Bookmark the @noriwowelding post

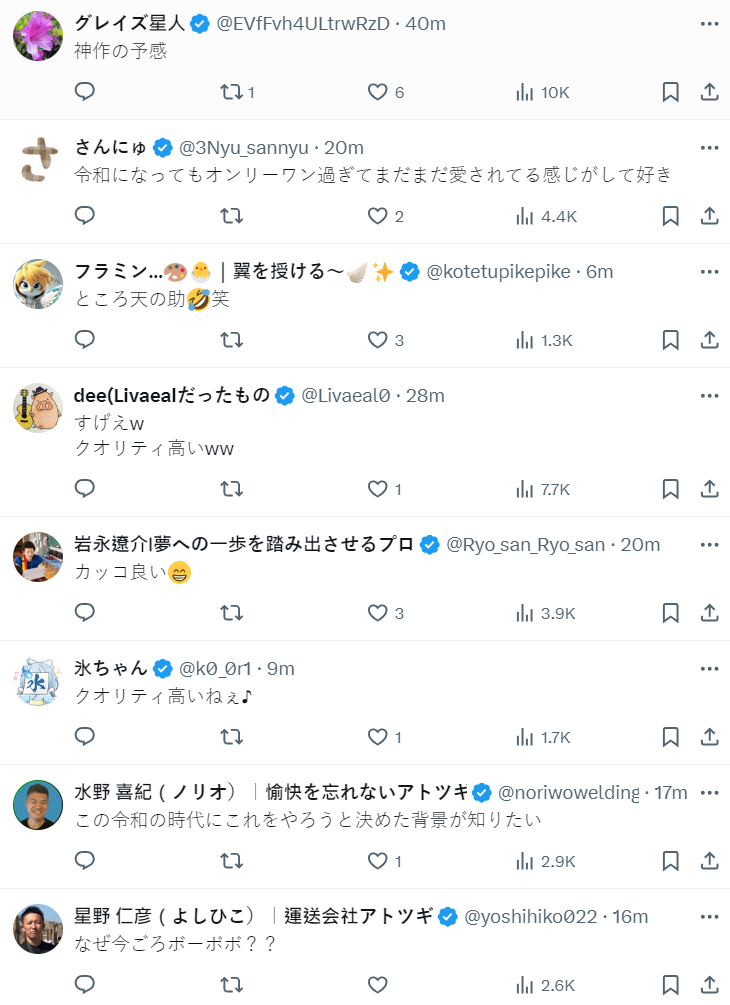pyautogui.click(x=671, y=861)
